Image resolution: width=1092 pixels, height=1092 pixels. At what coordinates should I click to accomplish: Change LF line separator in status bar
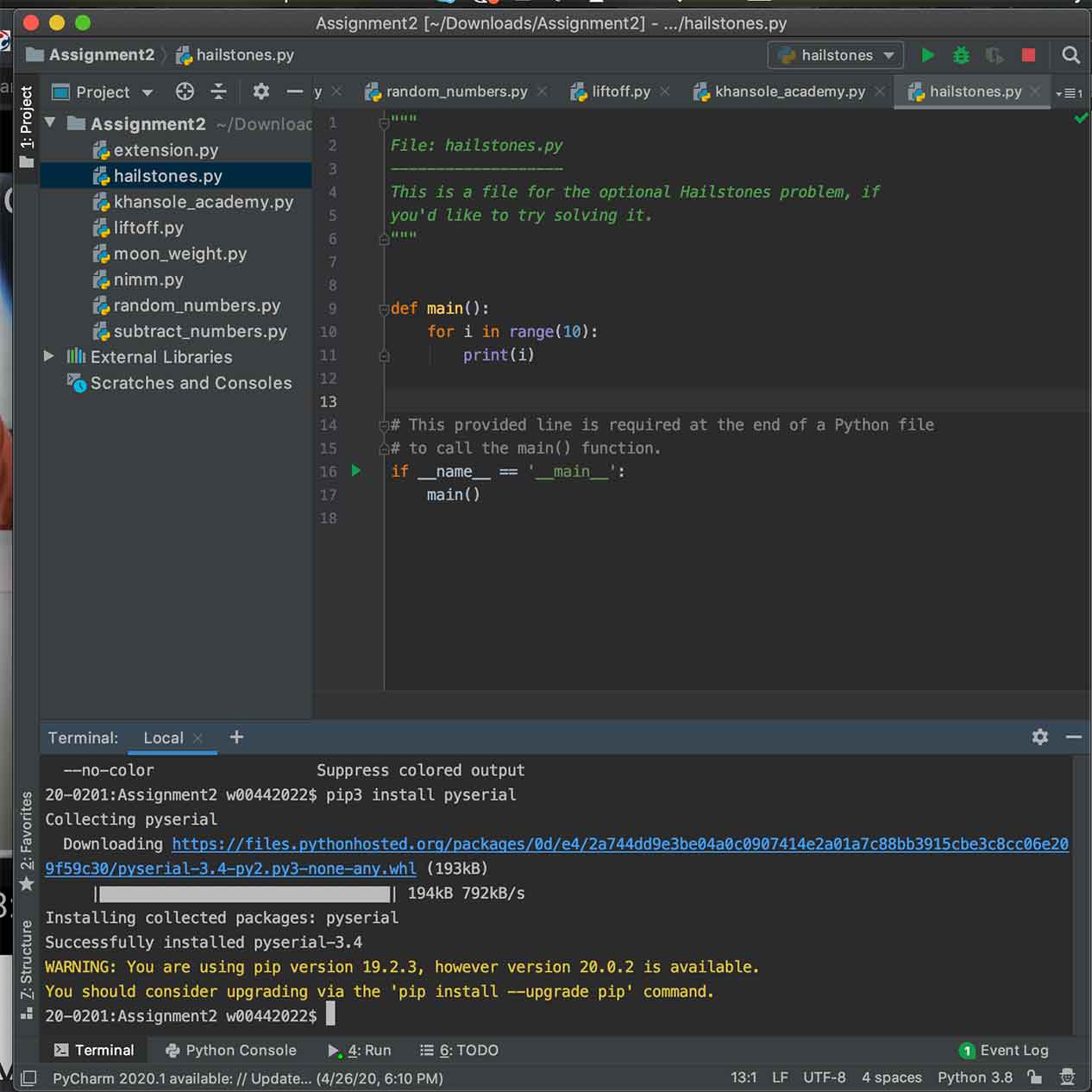tap(780, 1077)
